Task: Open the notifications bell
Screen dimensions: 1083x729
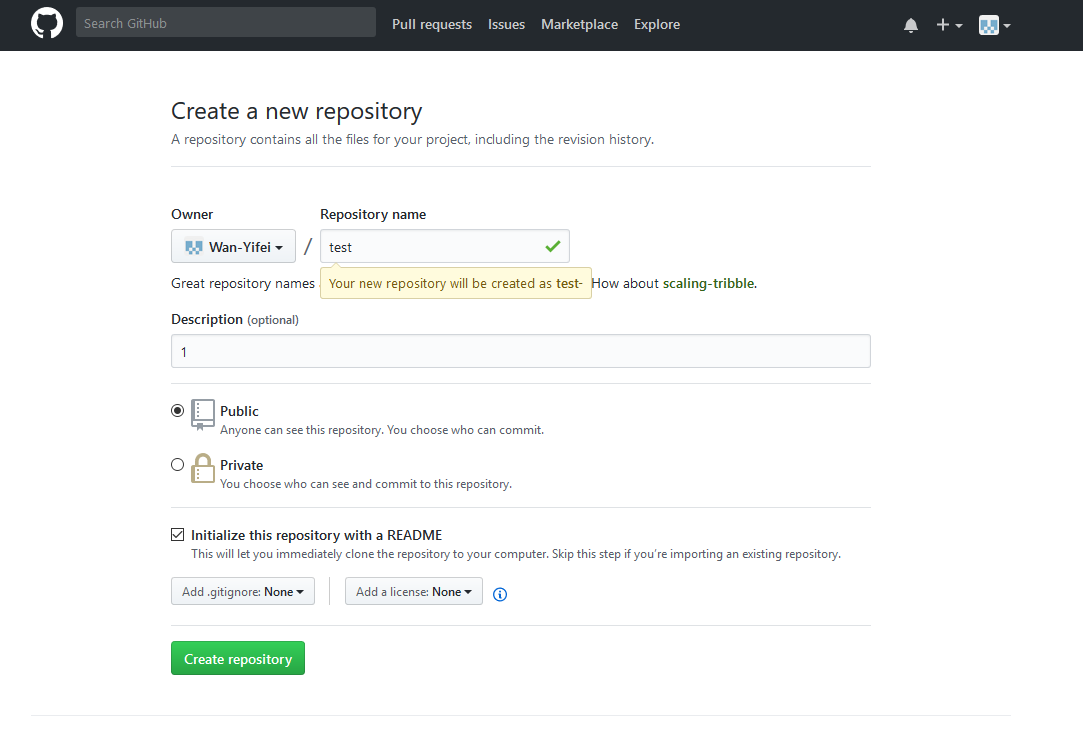Action: tap(910, 25)
